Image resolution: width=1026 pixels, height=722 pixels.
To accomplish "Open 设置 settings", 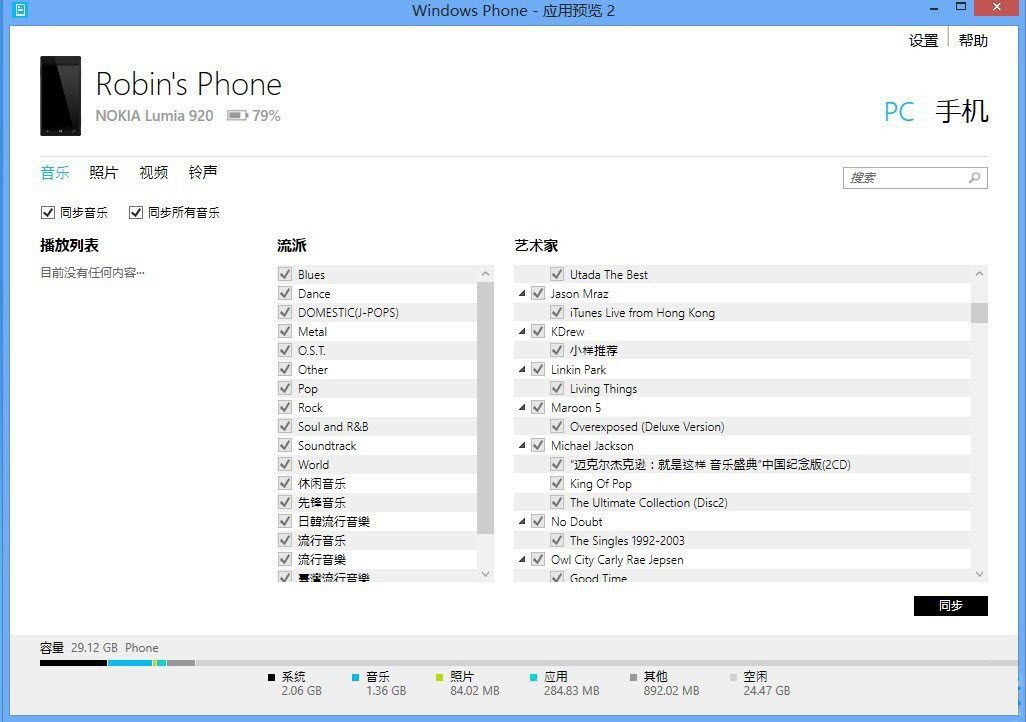I will coord(923,41).
